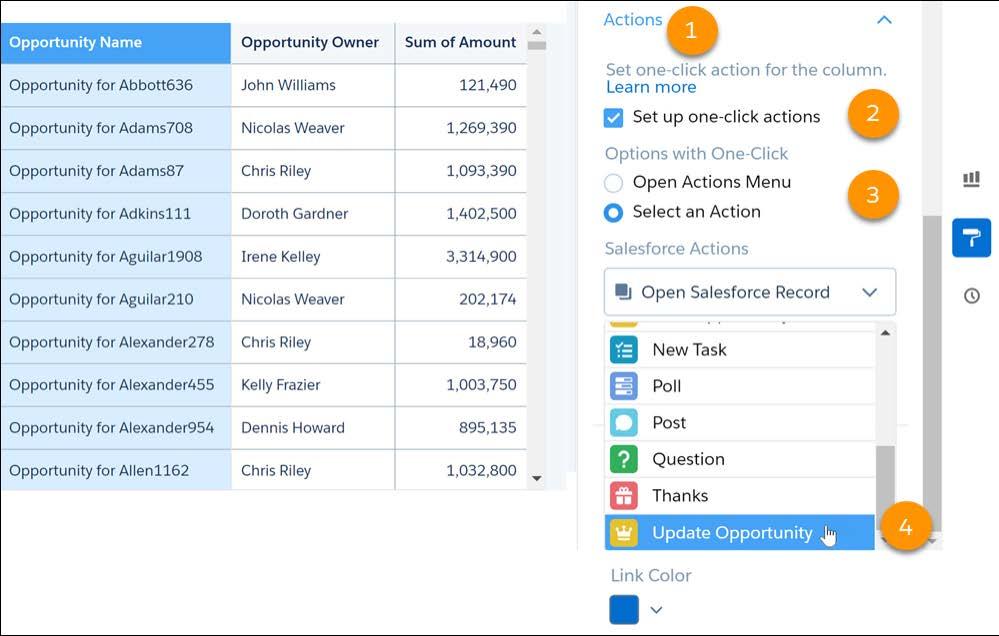Click the action list scrollbar up arrow
Viewport: 999px width, 636px height.
click(885, 333)
